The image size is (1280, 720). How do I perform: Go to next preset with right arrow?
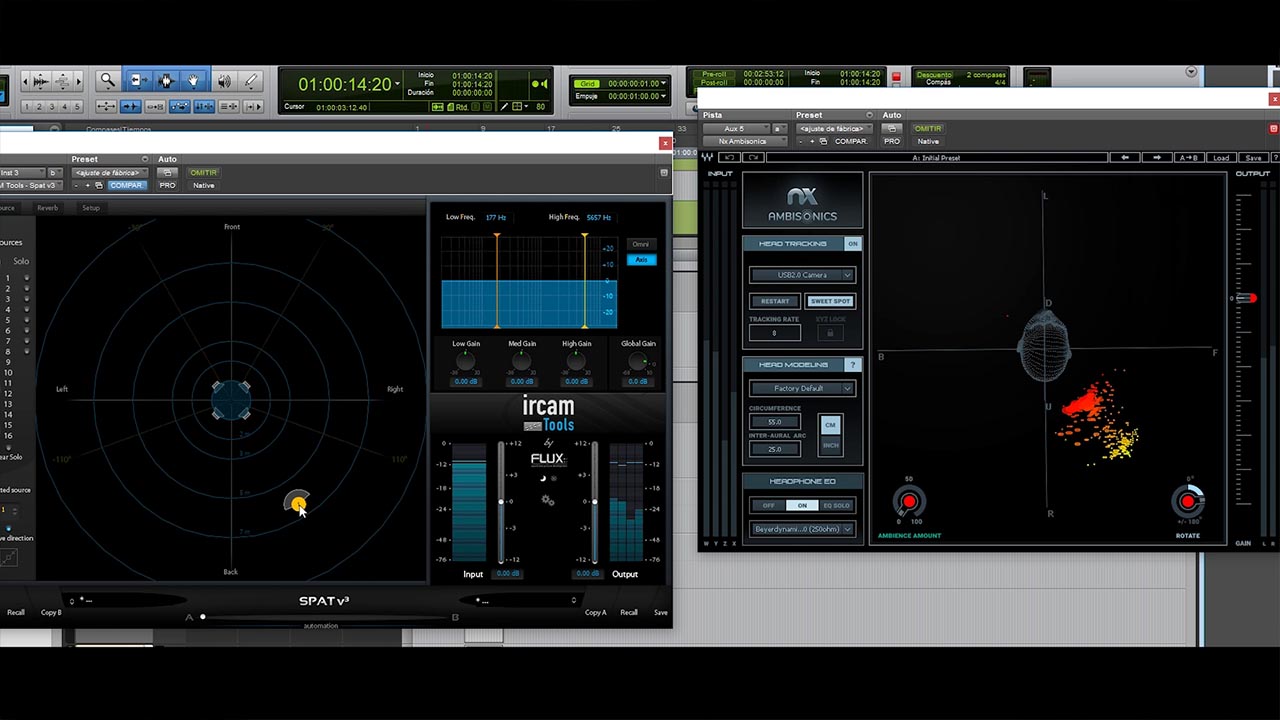click(1157, 157)
